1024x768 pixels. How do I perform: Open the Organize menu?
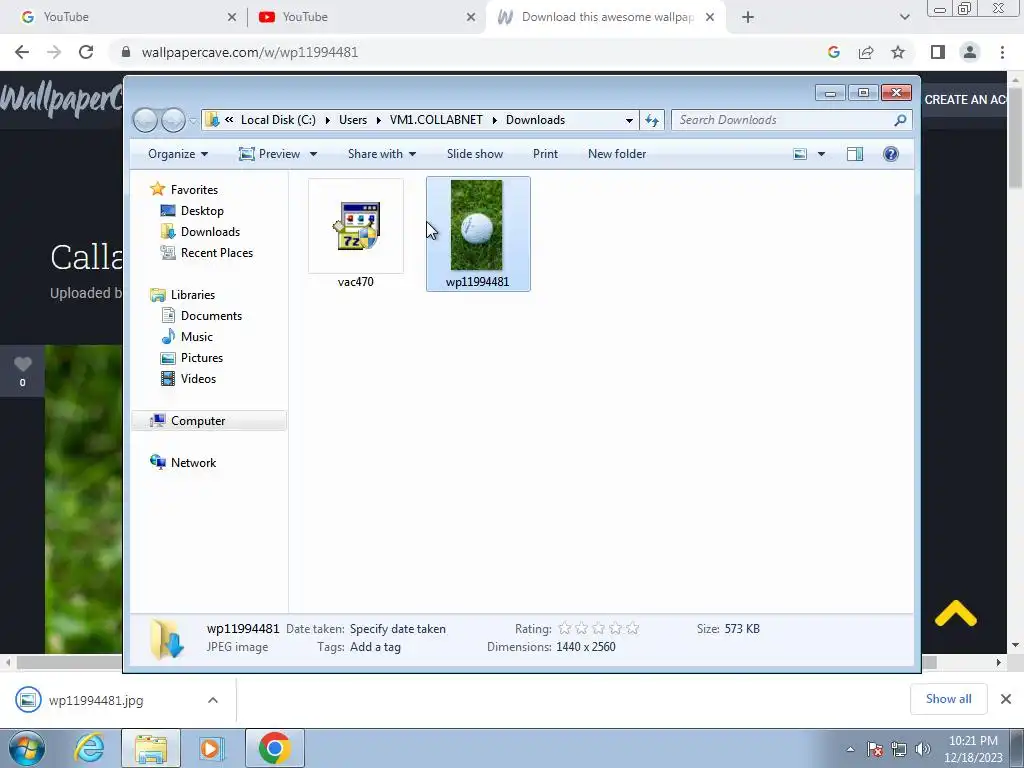click(x=178, y=154)
